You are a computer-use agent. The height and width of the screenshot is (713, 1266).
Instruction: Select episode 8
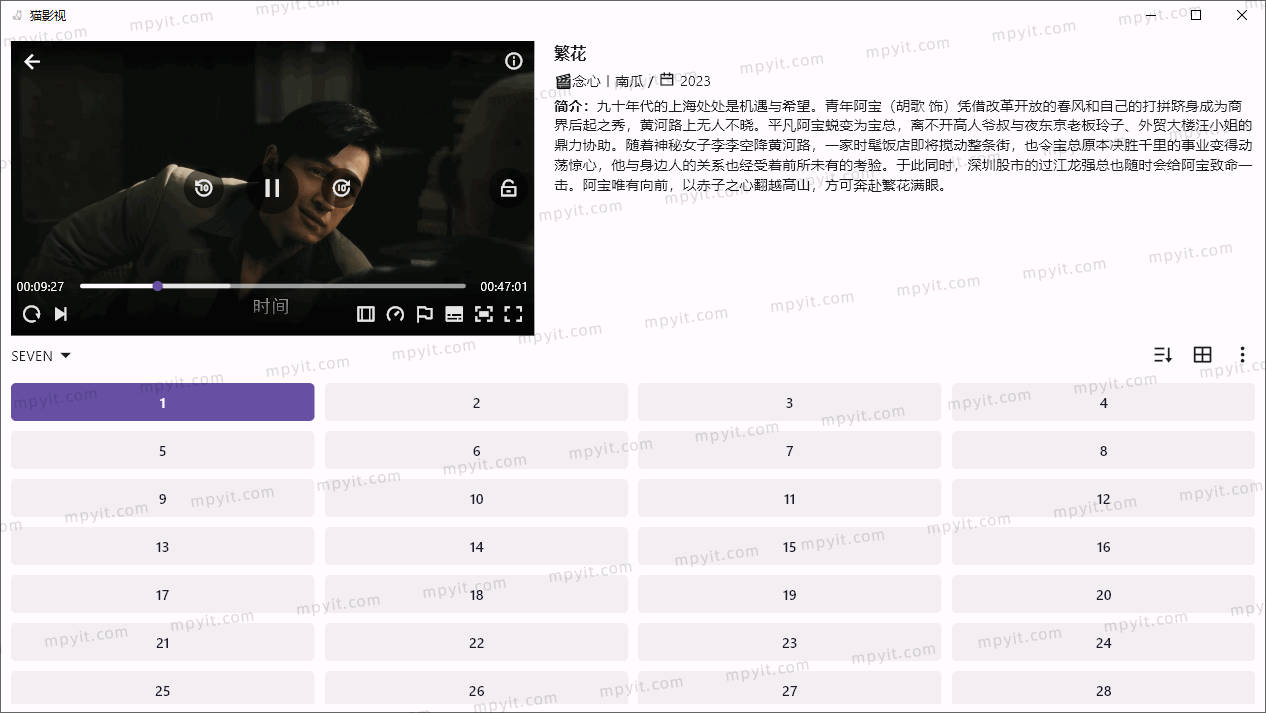1103,450
